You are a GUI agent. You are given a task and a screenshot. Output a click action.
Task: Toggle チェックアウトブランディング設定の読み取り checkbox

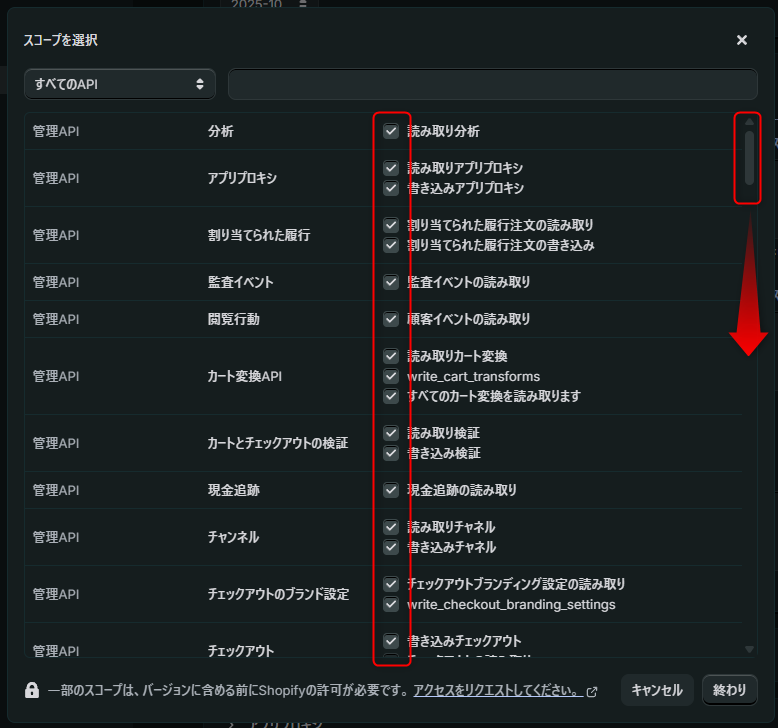point(391,584)
